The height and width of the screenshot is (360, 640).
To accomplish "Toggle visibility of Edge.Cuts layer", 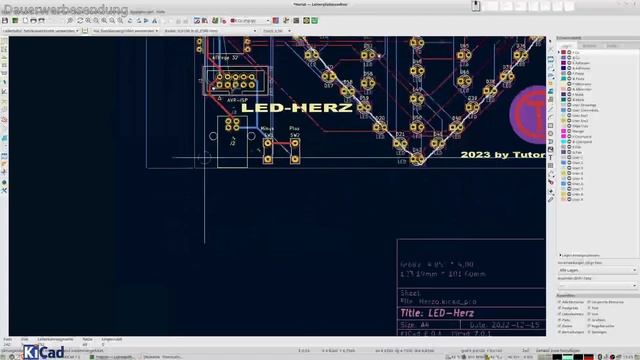I will click(x=569, y=126).
